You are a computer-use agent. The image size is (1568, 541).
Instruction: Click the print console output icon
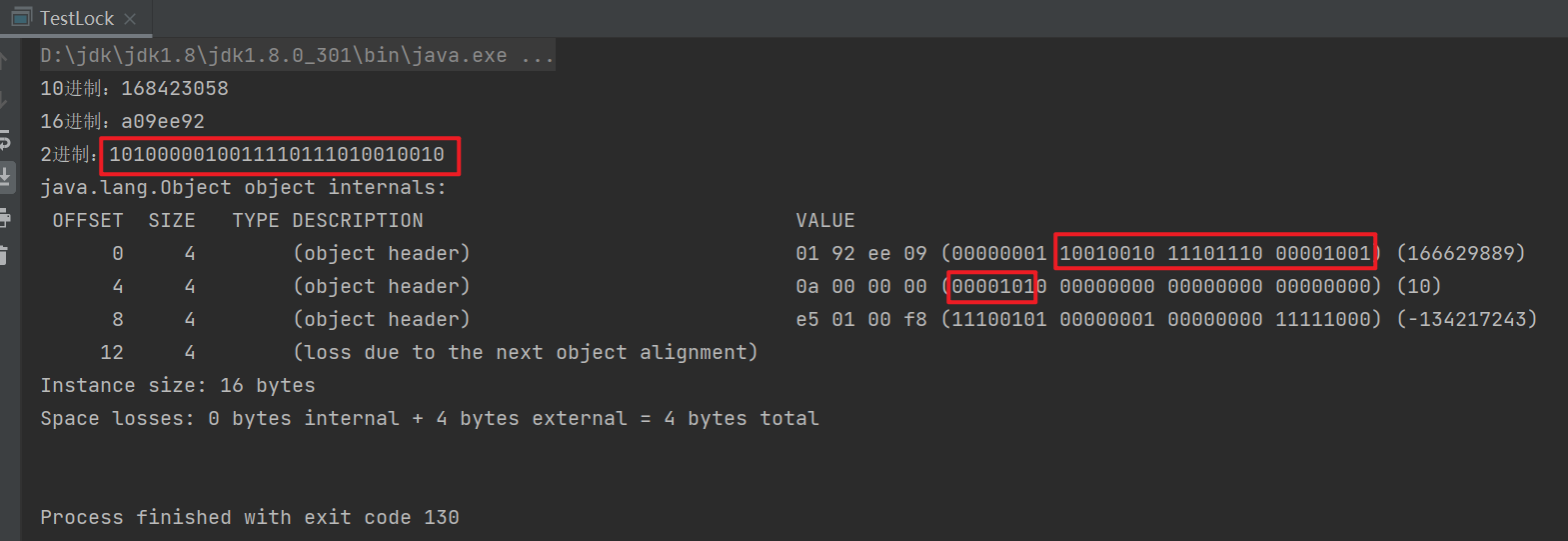[5, 217]
